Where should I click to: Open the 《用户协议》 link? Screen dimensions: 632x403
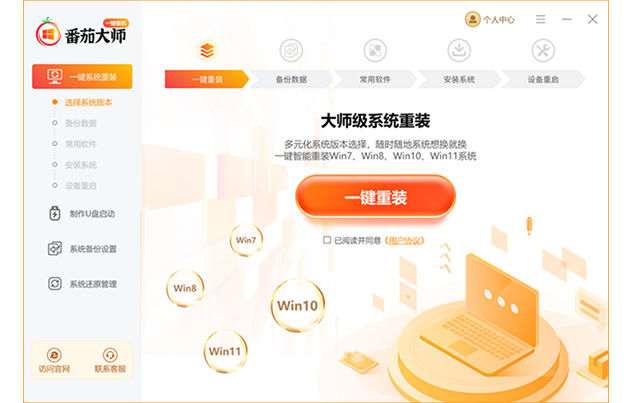[404, 241]
